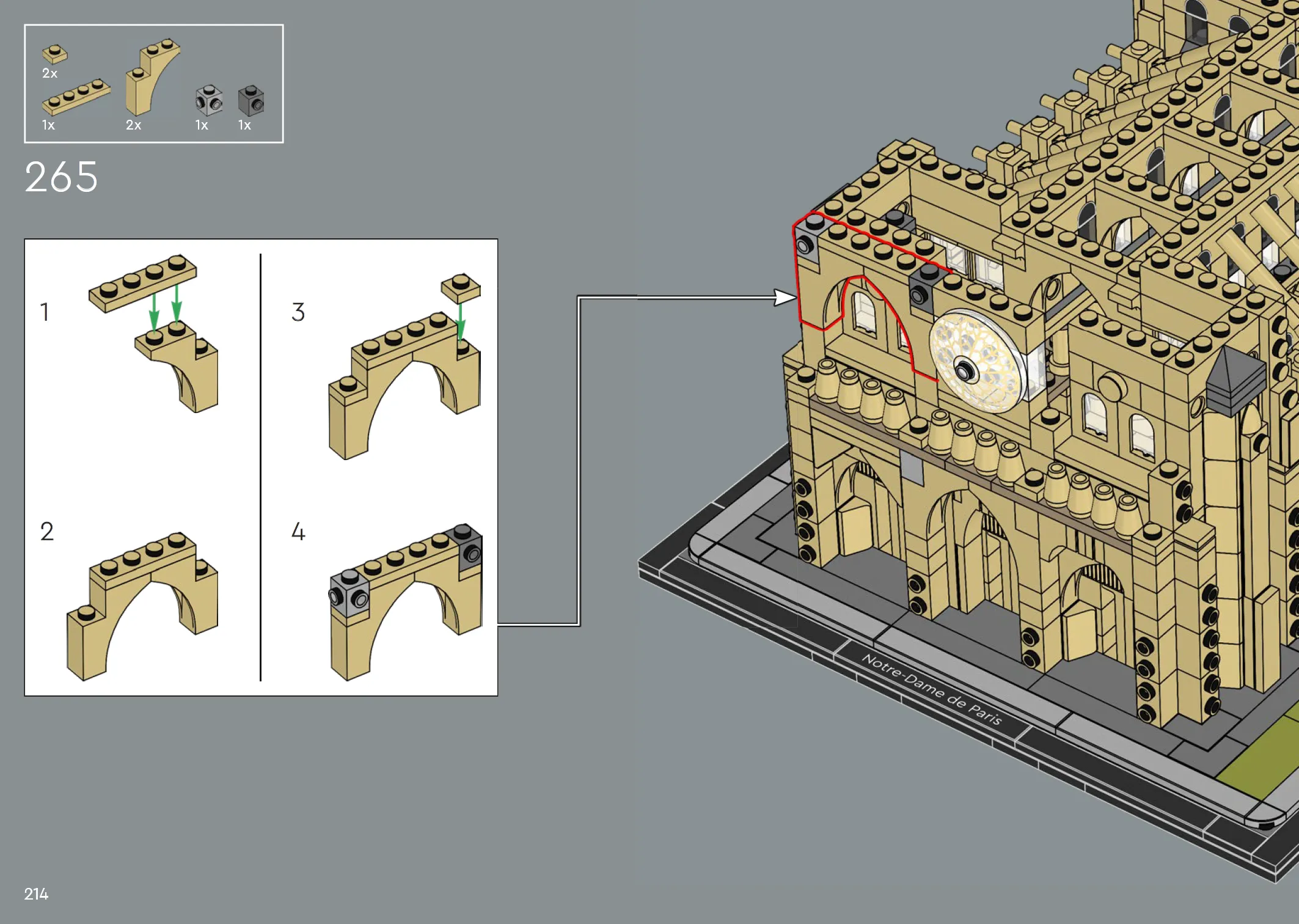Click the step number 265
The image size is (1299, 924).
61,177
